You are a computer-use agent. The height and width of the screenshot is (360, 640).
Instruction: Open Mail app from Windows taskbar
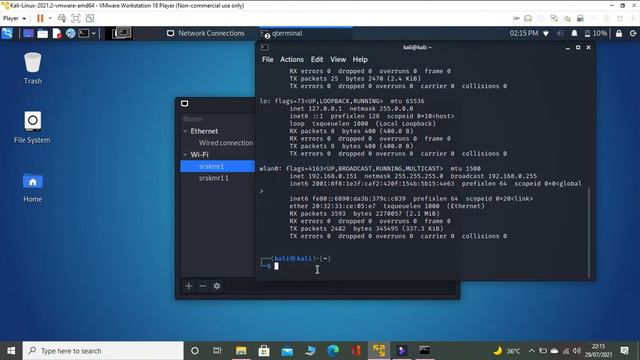click(287, 351)
